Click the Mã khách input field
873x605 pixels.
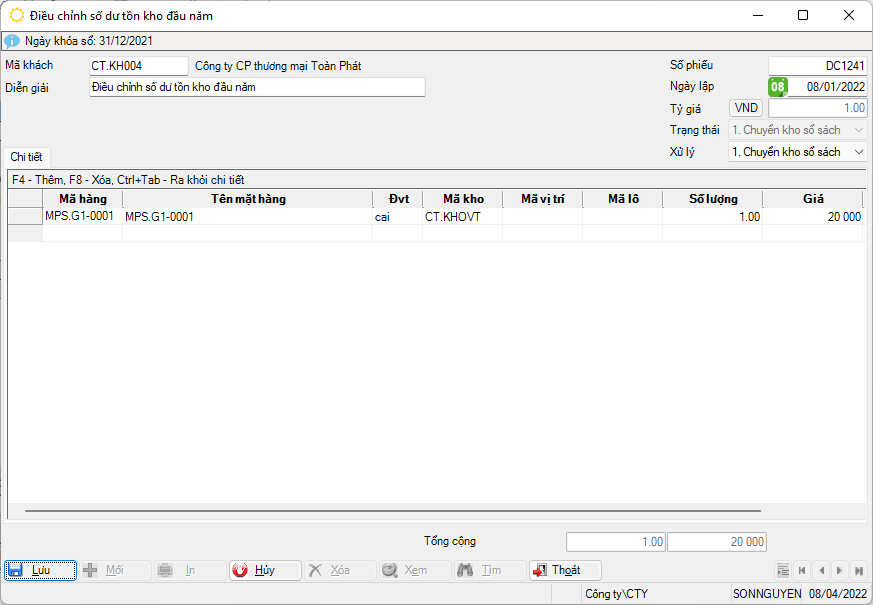click(x=138, y=66)
